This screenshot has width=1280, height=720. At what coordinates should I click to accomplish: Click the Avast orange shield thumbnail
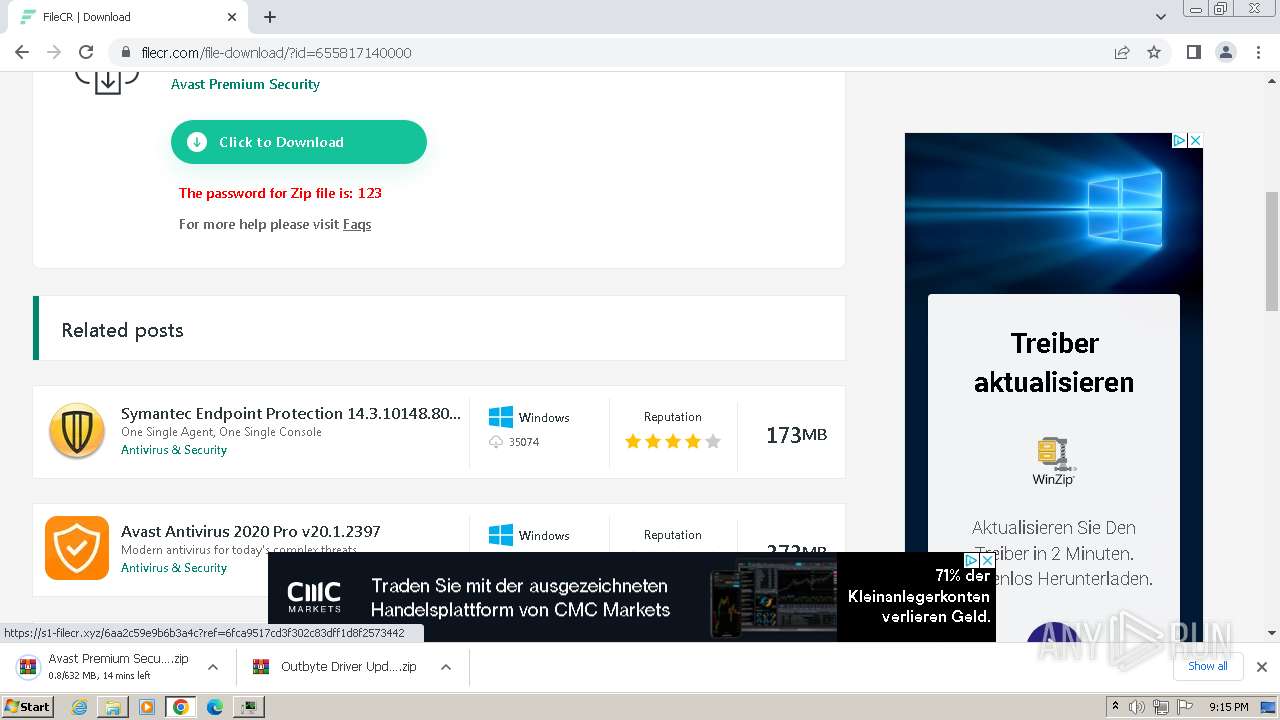[x=77, y=548]
